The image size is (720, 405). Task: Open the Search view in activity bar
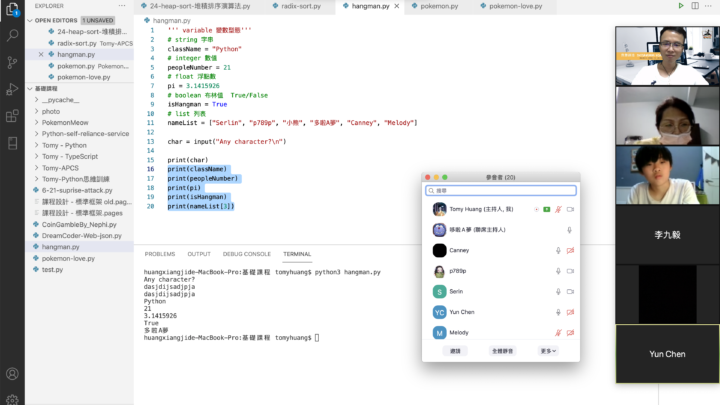pyautogui.click(x=12, y=36)
